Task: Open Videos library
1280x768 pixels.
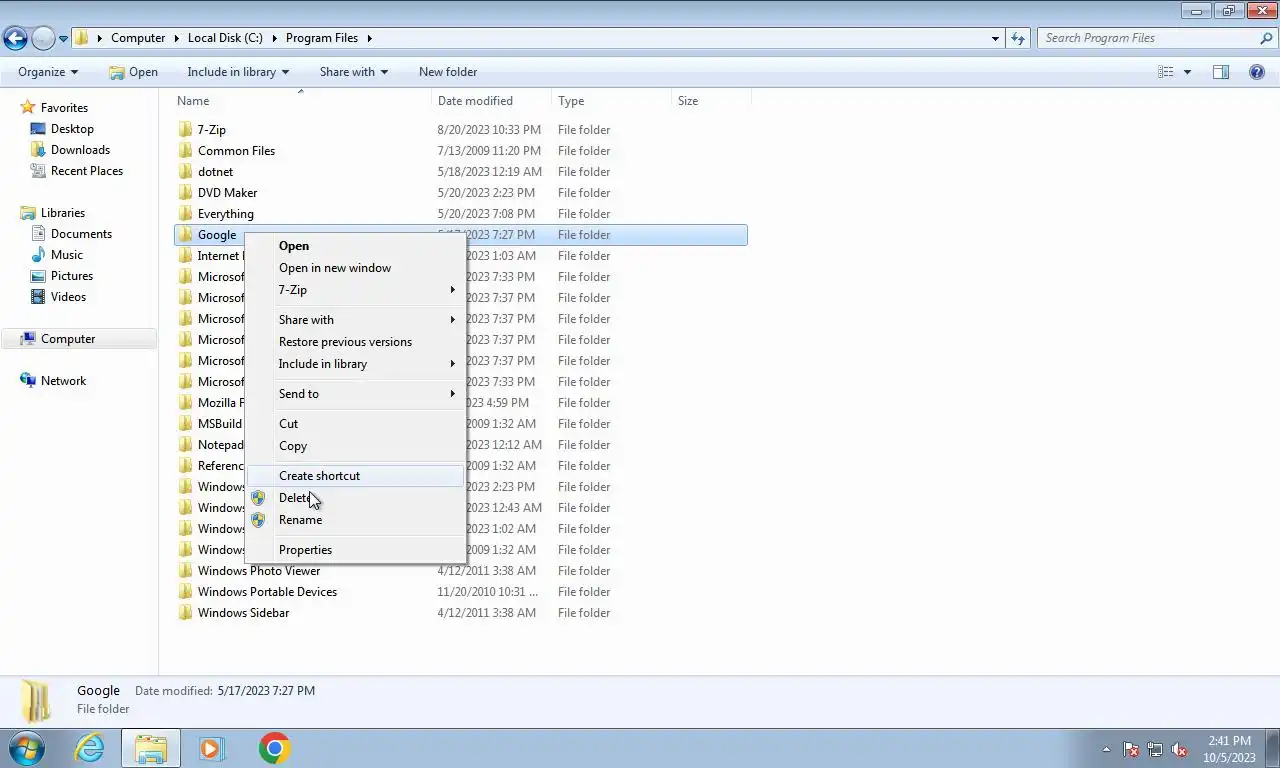Action: (68, 297)
